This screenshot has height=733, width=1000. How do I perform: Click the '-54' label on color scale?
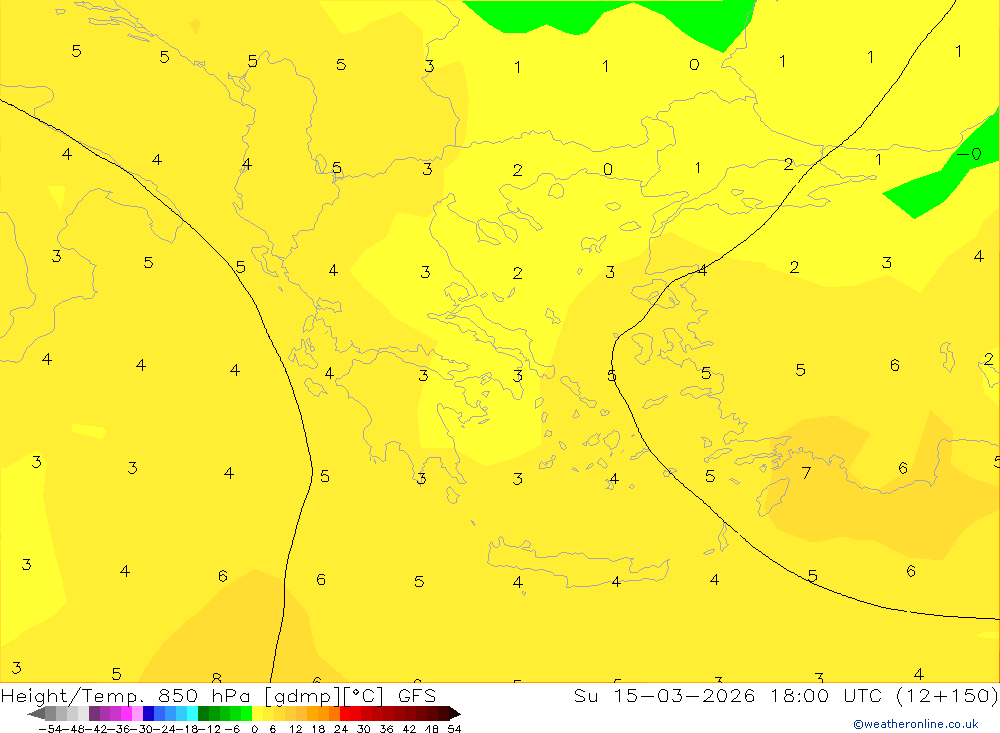point(50,729)
